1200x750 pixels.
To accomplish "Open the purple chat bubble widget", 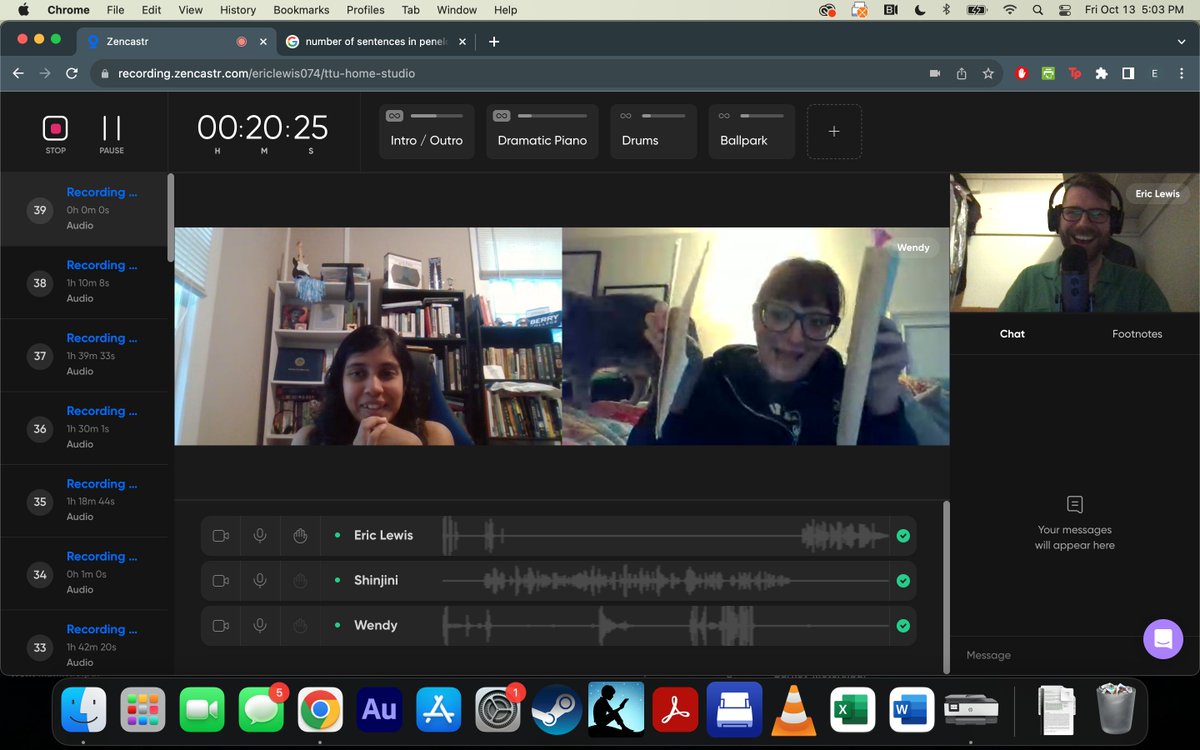I will 1163,638.
